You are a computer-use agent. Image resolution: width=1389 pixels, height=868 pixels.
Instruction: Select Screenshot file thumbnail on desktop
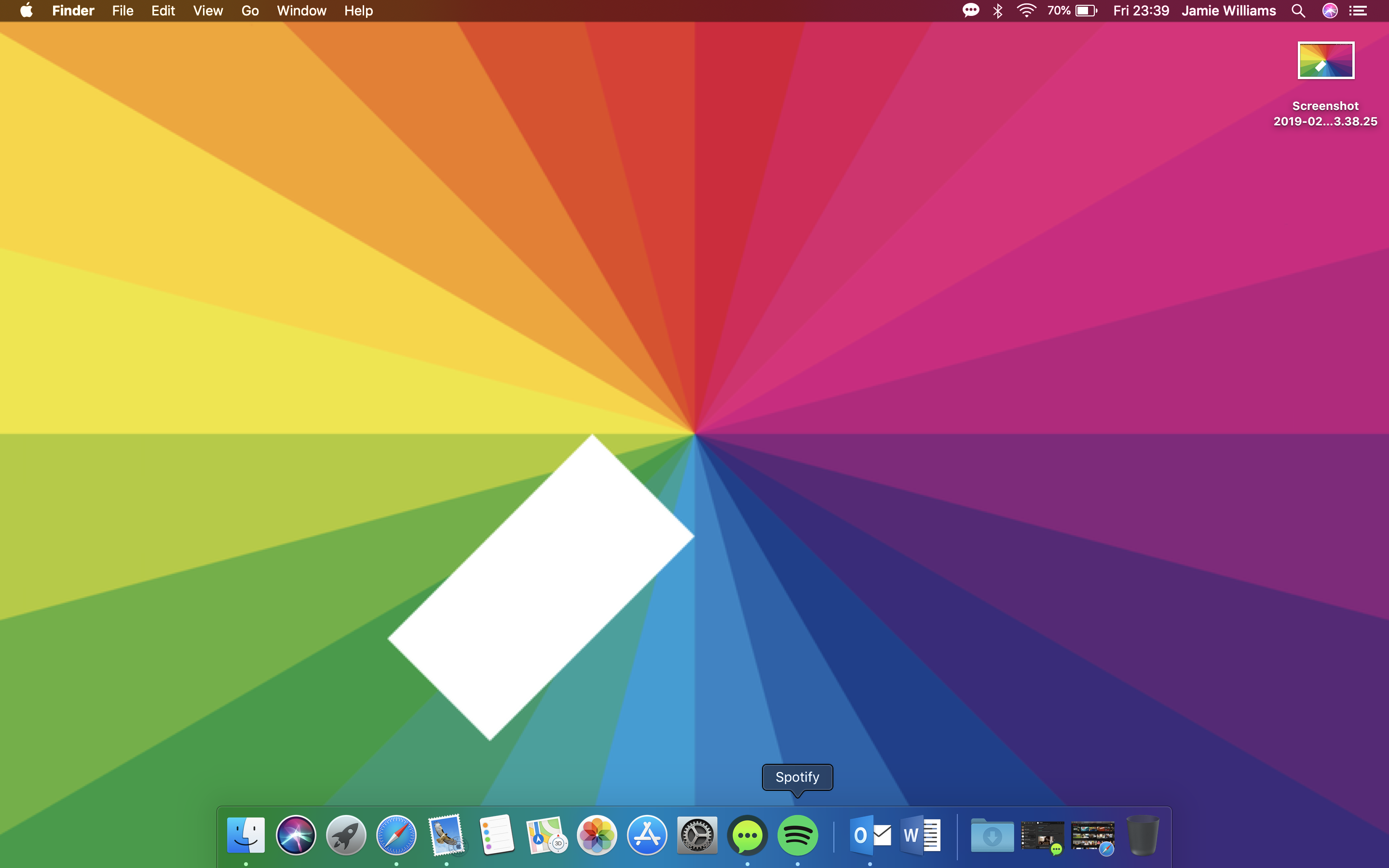pyautogui.click(x=1326, y=60)
